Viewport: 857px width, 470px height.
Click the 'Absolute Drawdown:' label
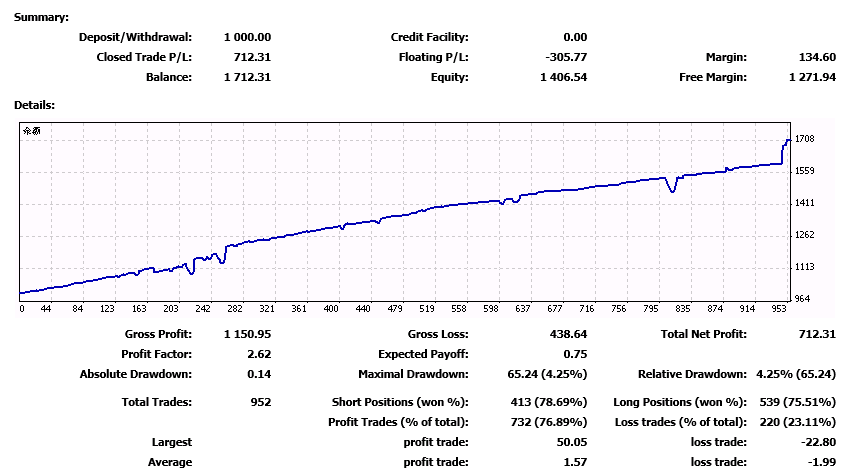point(136,374)
